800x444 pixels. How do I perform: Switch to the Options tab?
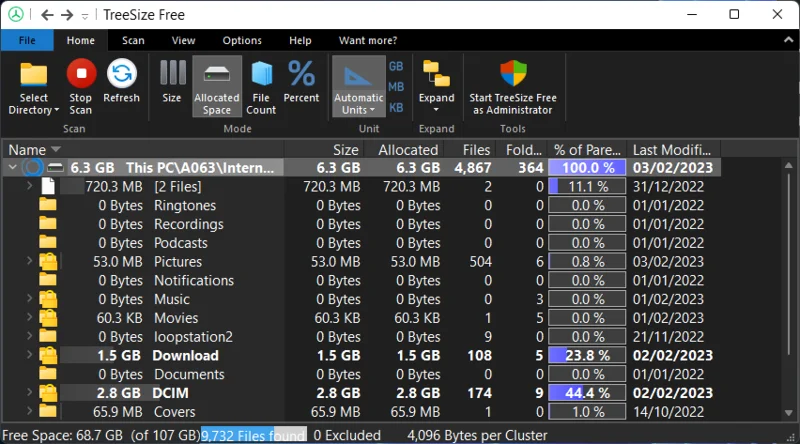(x=242, y=40)
